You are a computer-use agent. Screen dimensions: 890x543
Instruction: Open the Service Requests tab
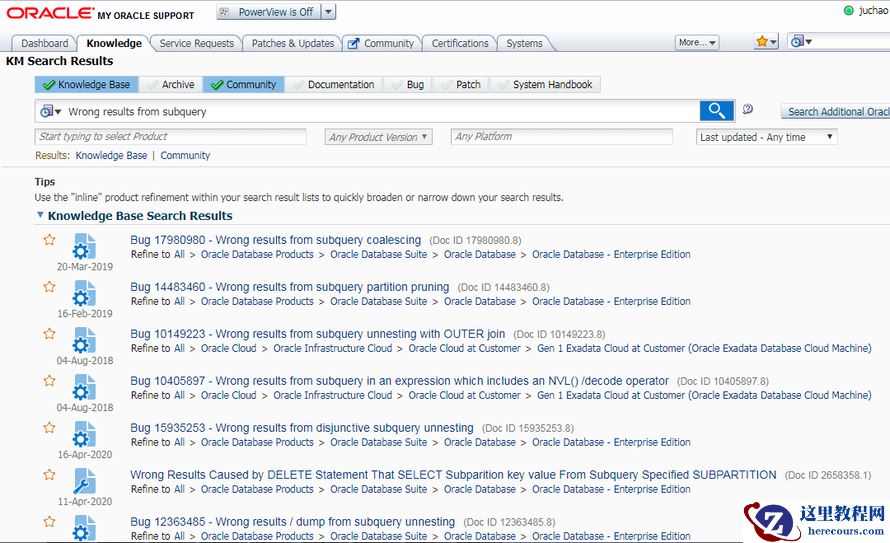[x=196, y=43]
